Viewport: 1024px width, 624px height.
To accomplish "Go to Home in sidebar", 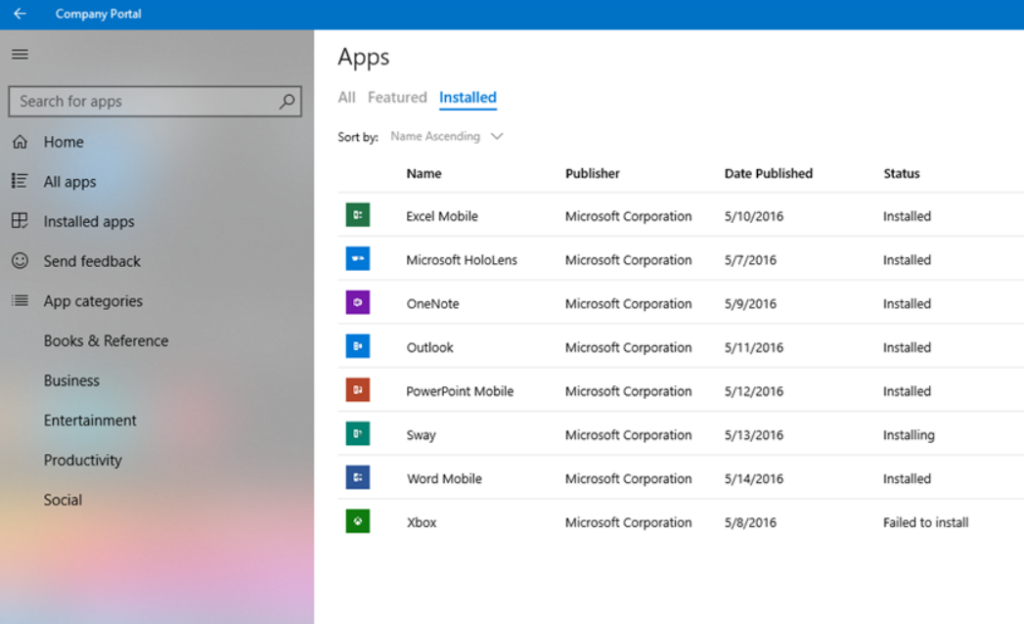I will [x=63, y=142].
